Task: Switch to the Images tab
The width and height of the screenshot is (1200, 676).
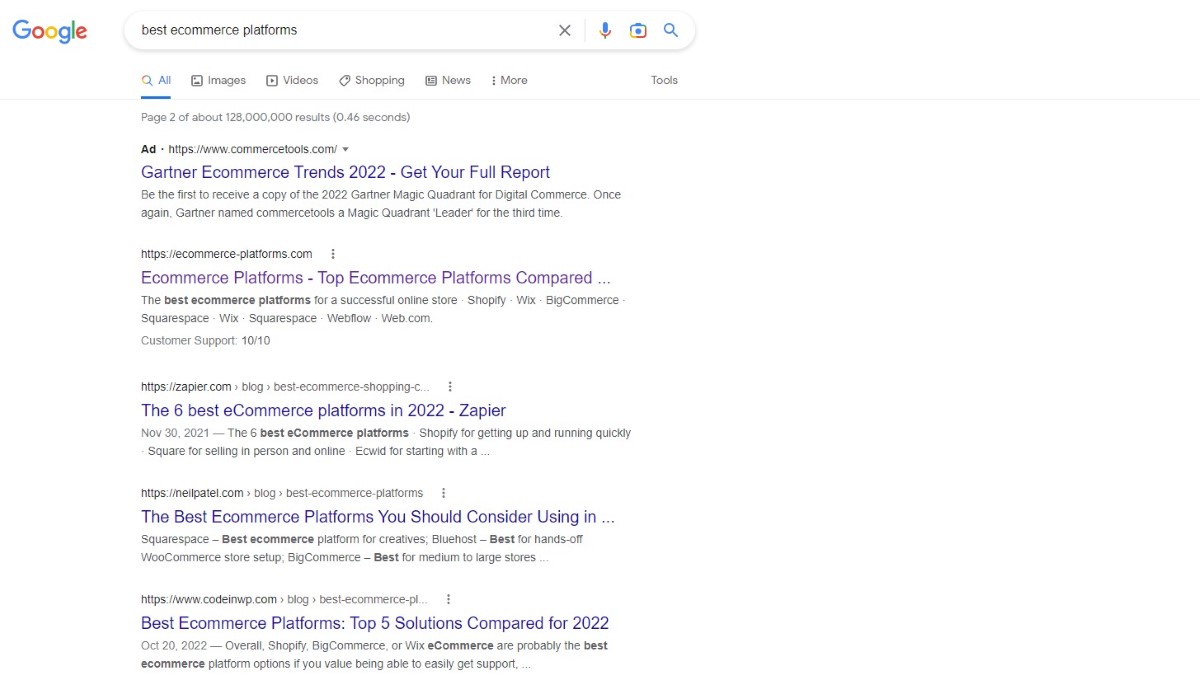Action: 219,80
